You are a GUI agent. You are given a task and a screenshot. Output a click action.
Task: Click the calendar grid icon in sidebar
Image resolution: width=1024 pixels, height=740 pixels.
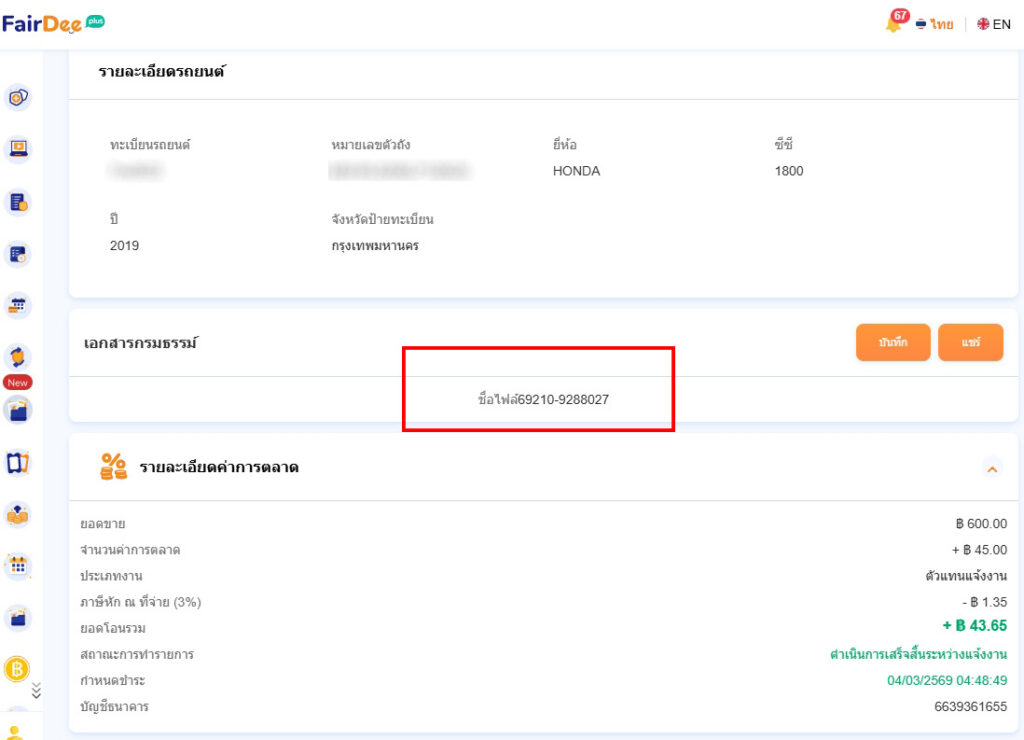pos(19,566)
